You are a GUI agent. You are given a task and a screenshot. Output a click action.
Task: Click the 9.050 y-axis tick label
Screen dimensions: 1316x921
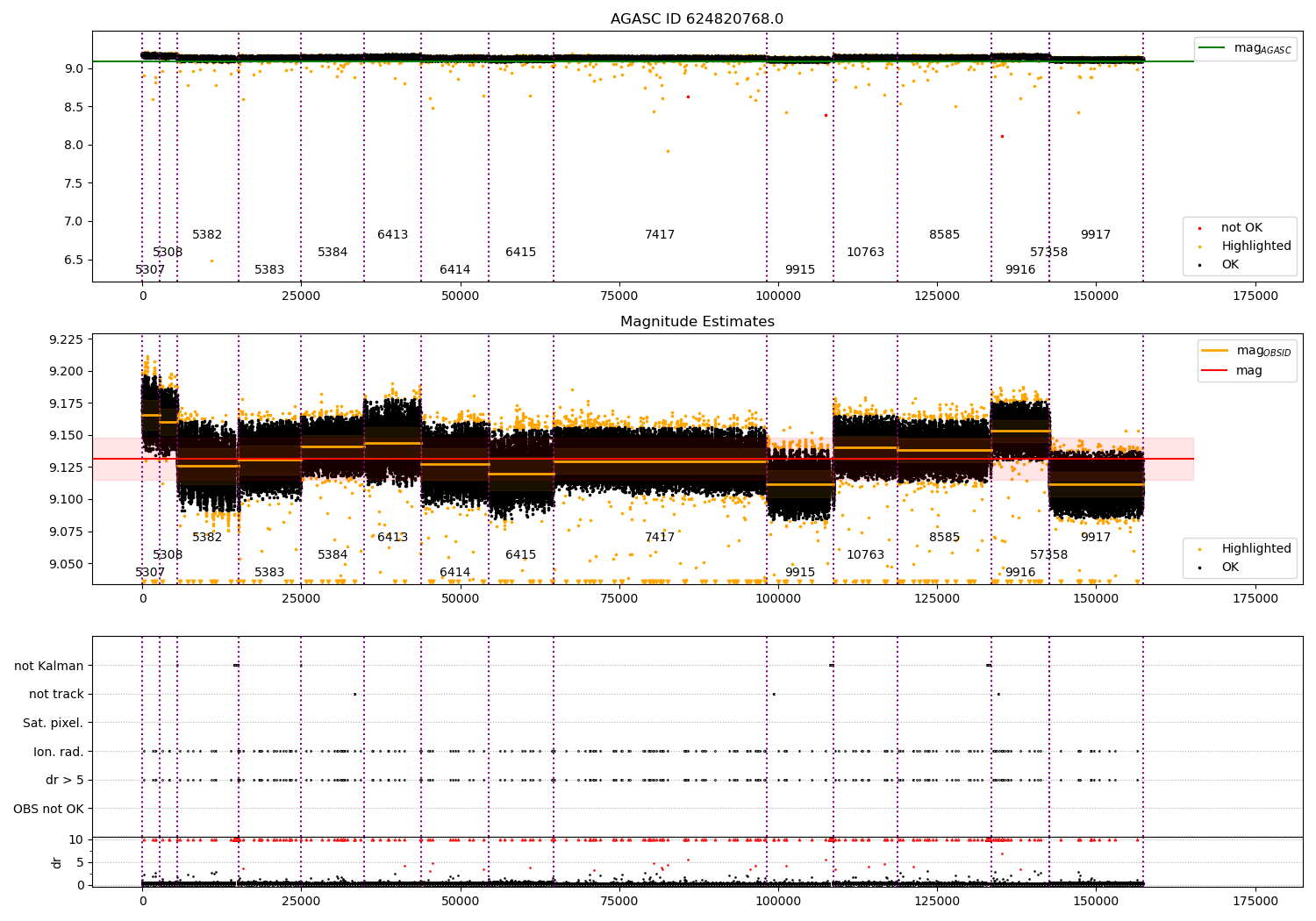point(66,564)
